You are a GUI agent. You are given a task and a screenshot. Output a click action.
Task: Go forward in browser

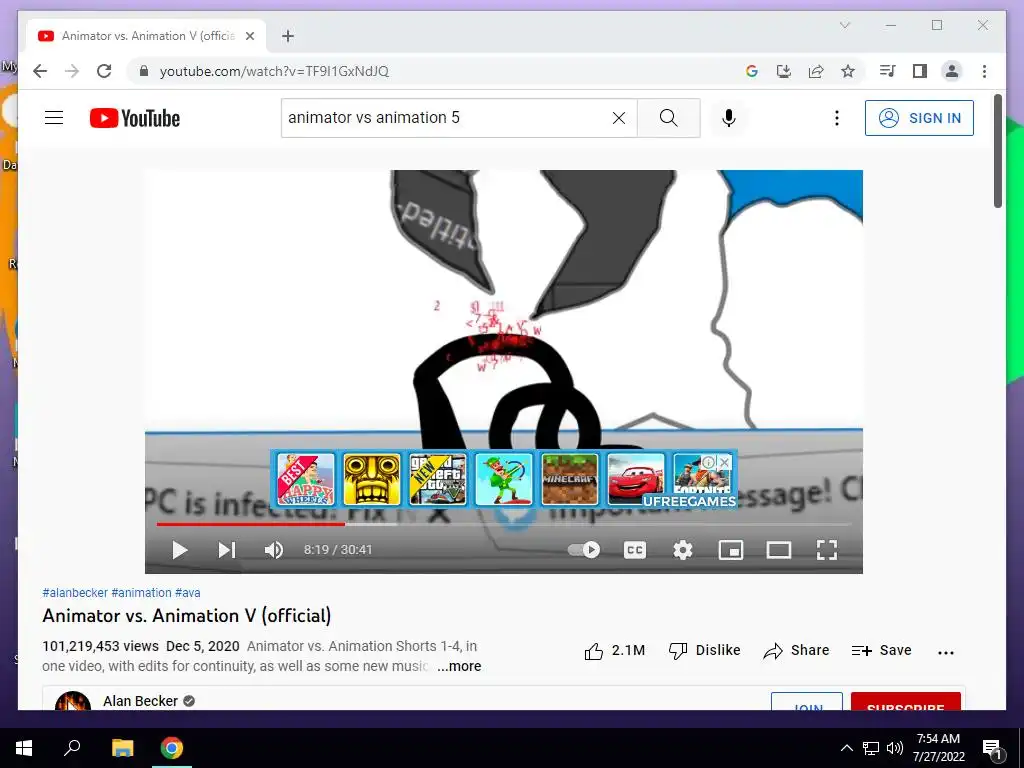pyautogui.click(x=72, y=71)
